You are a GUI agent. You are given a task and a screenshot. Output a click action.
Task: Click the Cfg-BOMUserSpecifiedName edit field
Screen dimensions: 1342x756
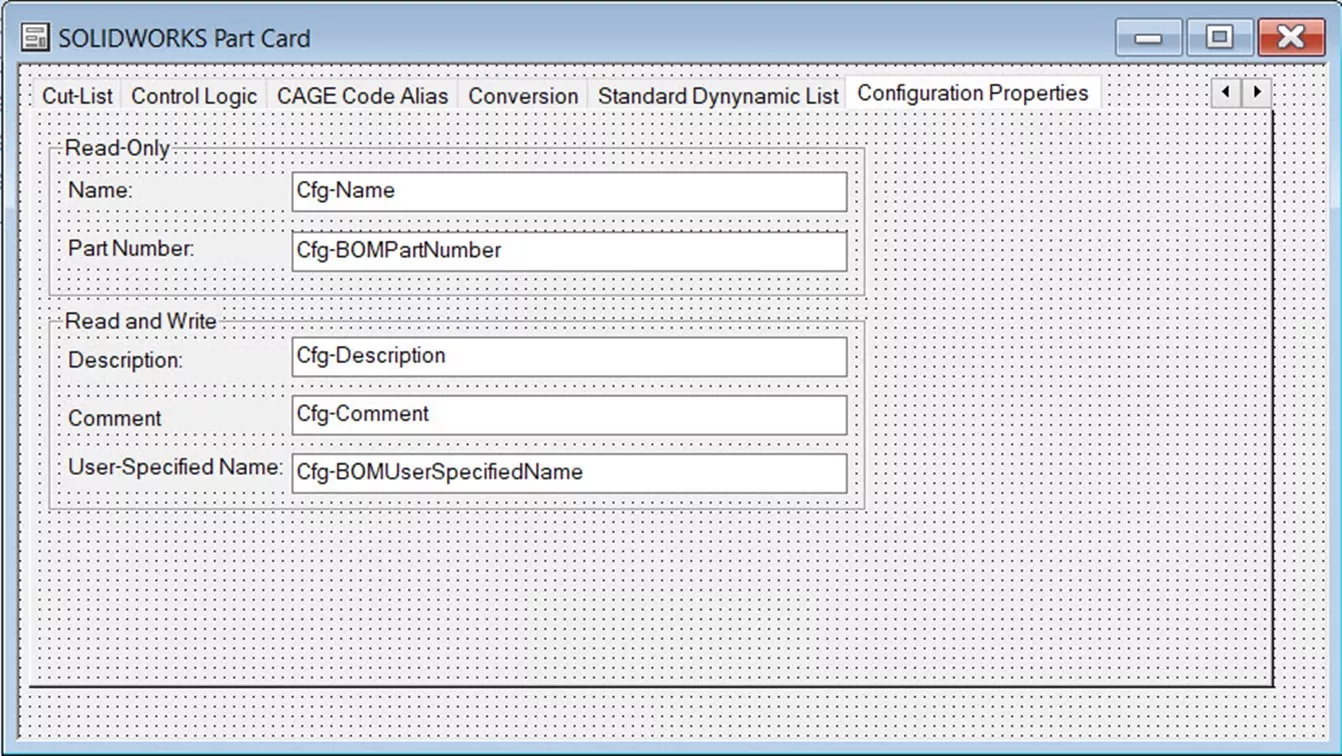569,473
